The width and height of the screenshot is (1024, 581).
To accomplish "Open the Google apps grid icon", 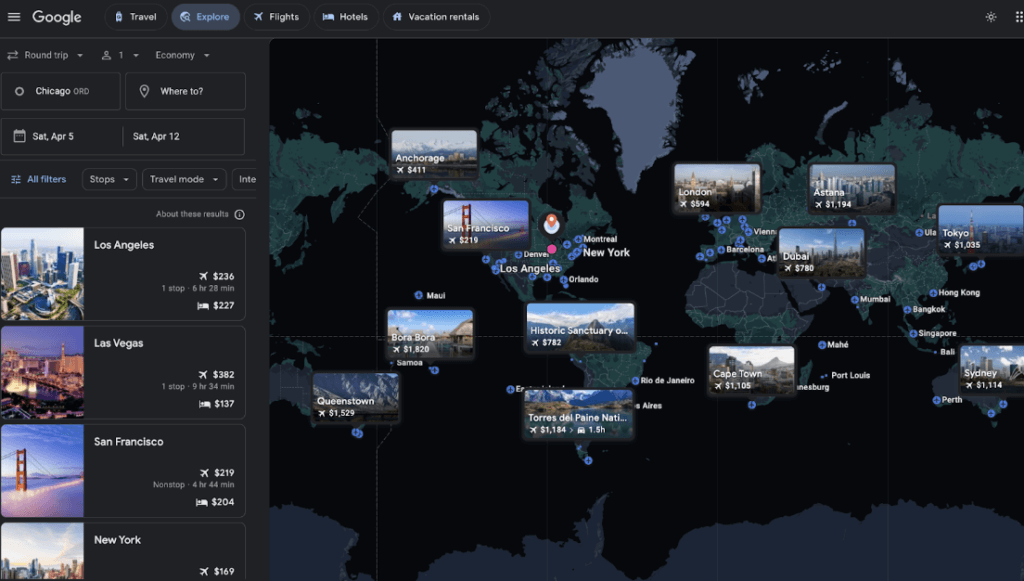I will tap(1018, 17).
